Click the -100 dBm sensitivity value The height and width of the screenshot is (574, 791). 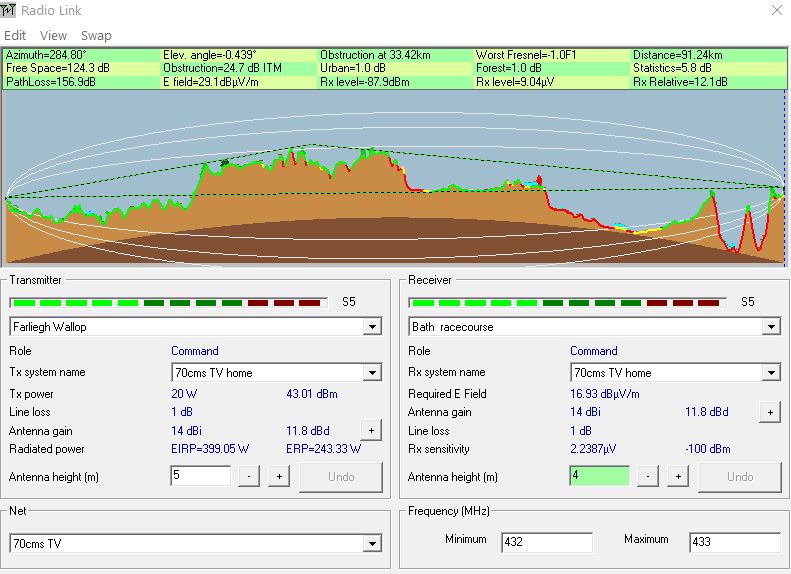708,449
